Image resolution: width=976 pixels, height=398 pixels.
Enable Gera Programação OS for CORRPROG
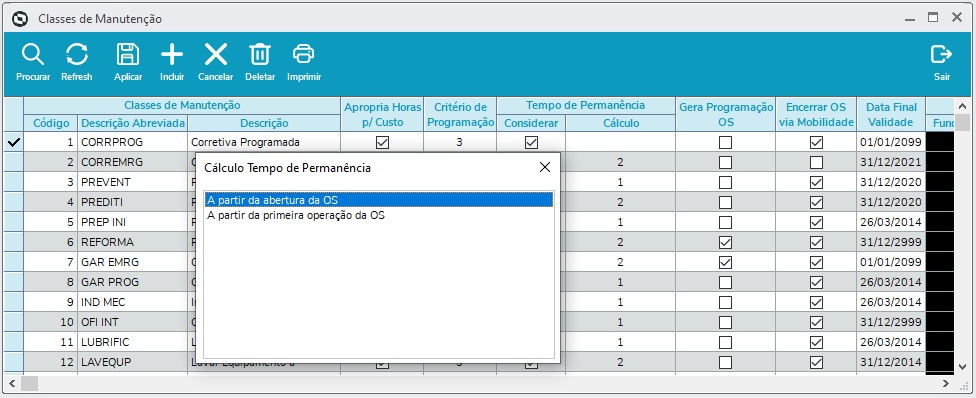725,143
